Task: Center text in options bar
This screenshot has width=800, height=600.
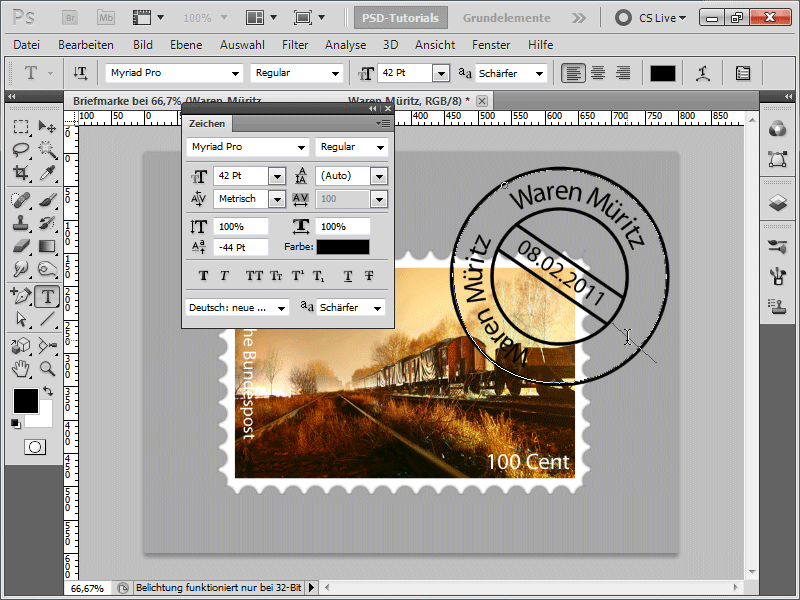Action: pyautogui.click(x=598, y=73)
